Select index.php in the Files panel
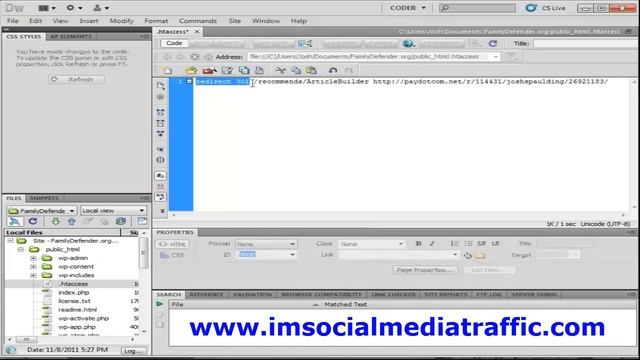This screenshot has width=640, height=360. point(73,293)
